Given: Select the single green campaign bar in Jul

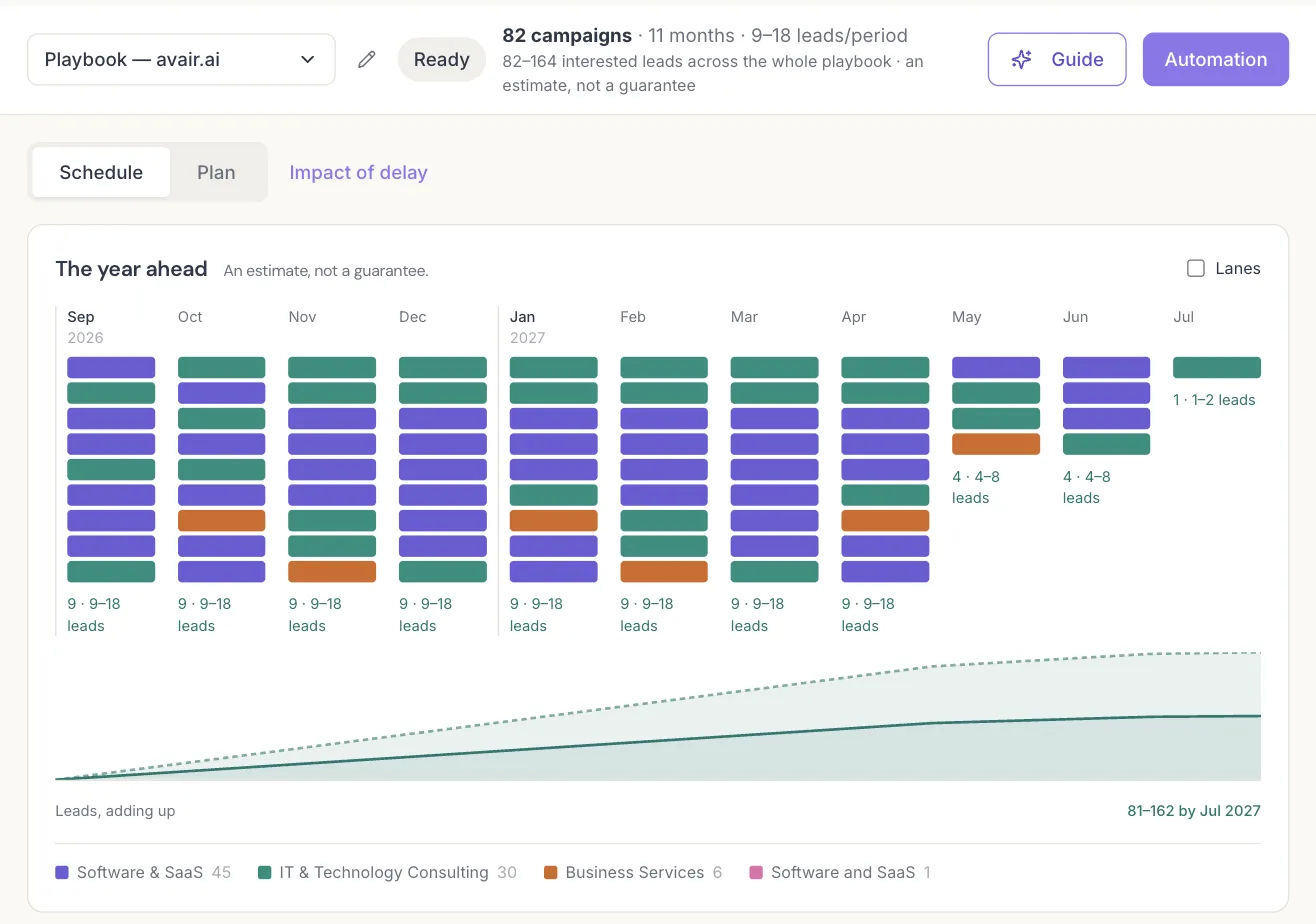Looking at the screenshot, I should pyautogui.click(x=1217, y=368).
